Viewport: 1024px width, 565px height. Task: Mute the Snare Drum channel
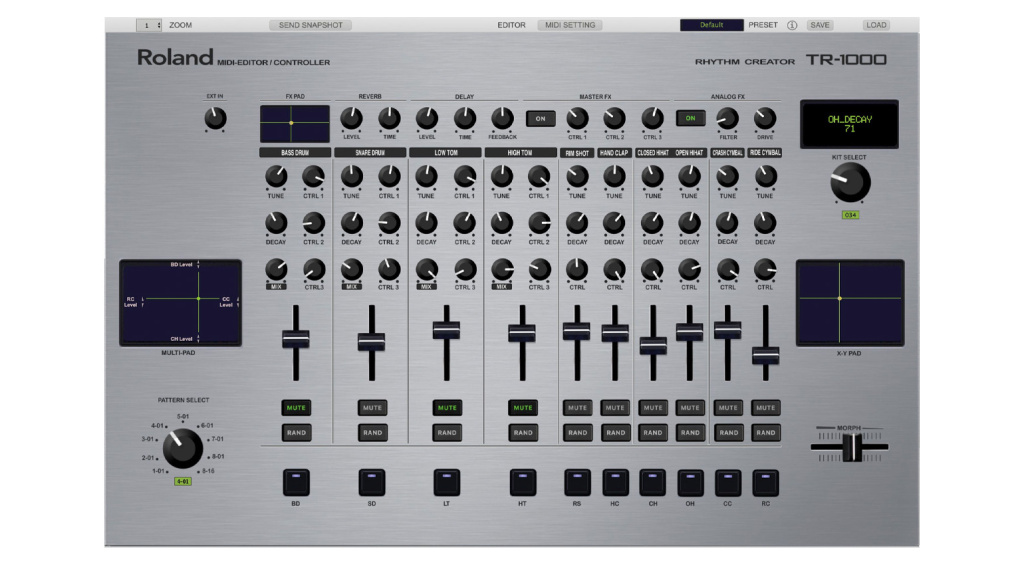pos(372,408)
